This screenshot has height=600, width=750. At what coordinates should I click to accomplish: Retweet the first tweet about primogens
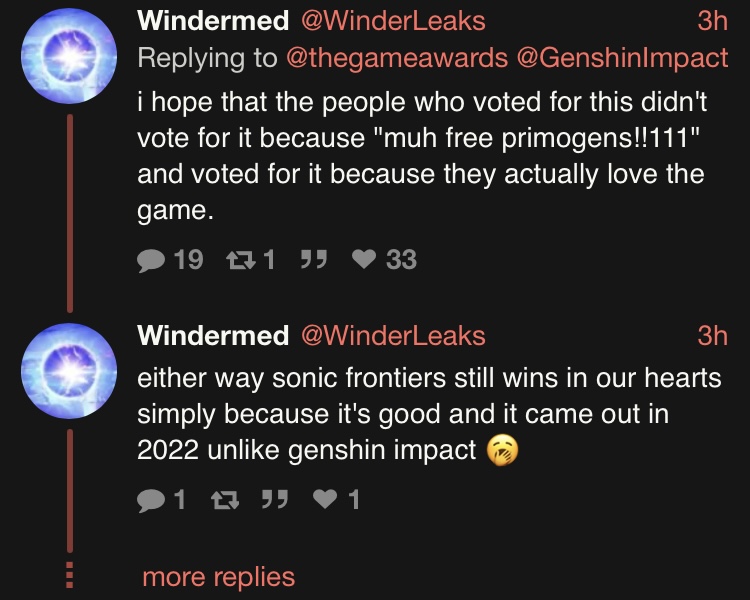(241, 261)
